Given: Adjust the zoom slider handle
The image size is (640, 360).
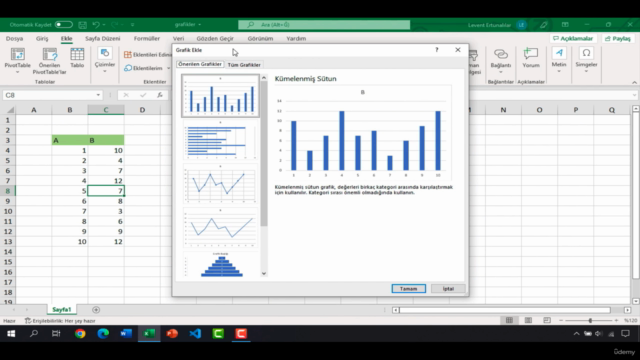Looking at the screenshot, I should pos(590,320).
